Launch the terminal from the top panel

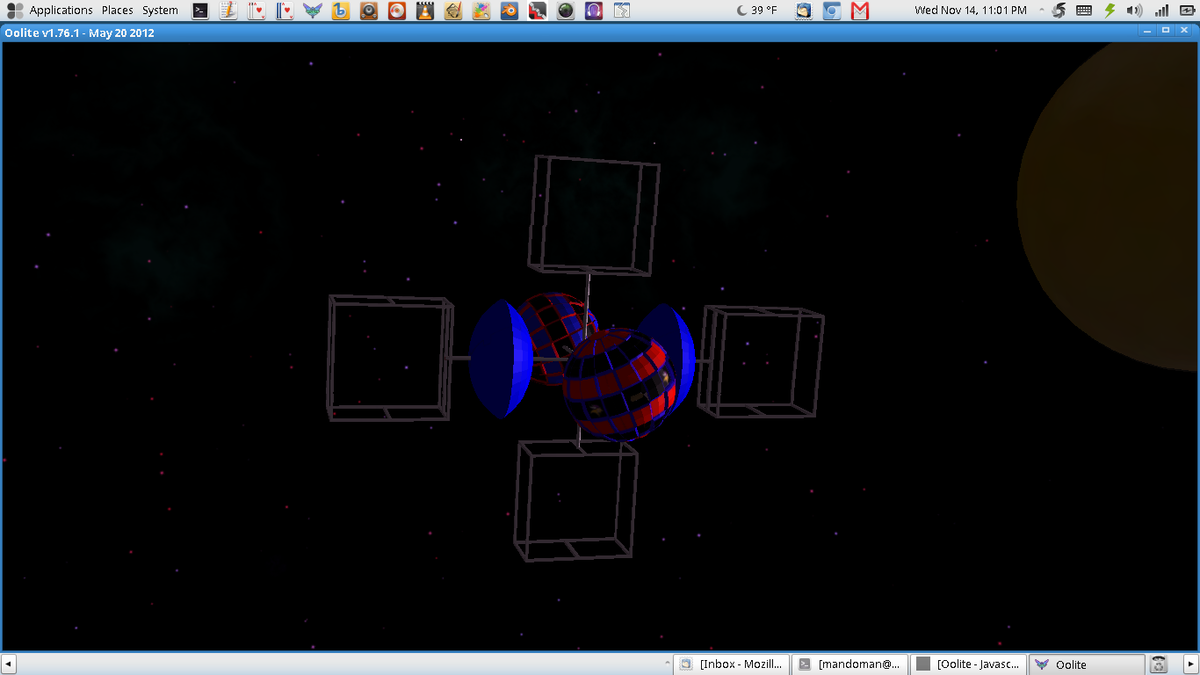(200, 11)
